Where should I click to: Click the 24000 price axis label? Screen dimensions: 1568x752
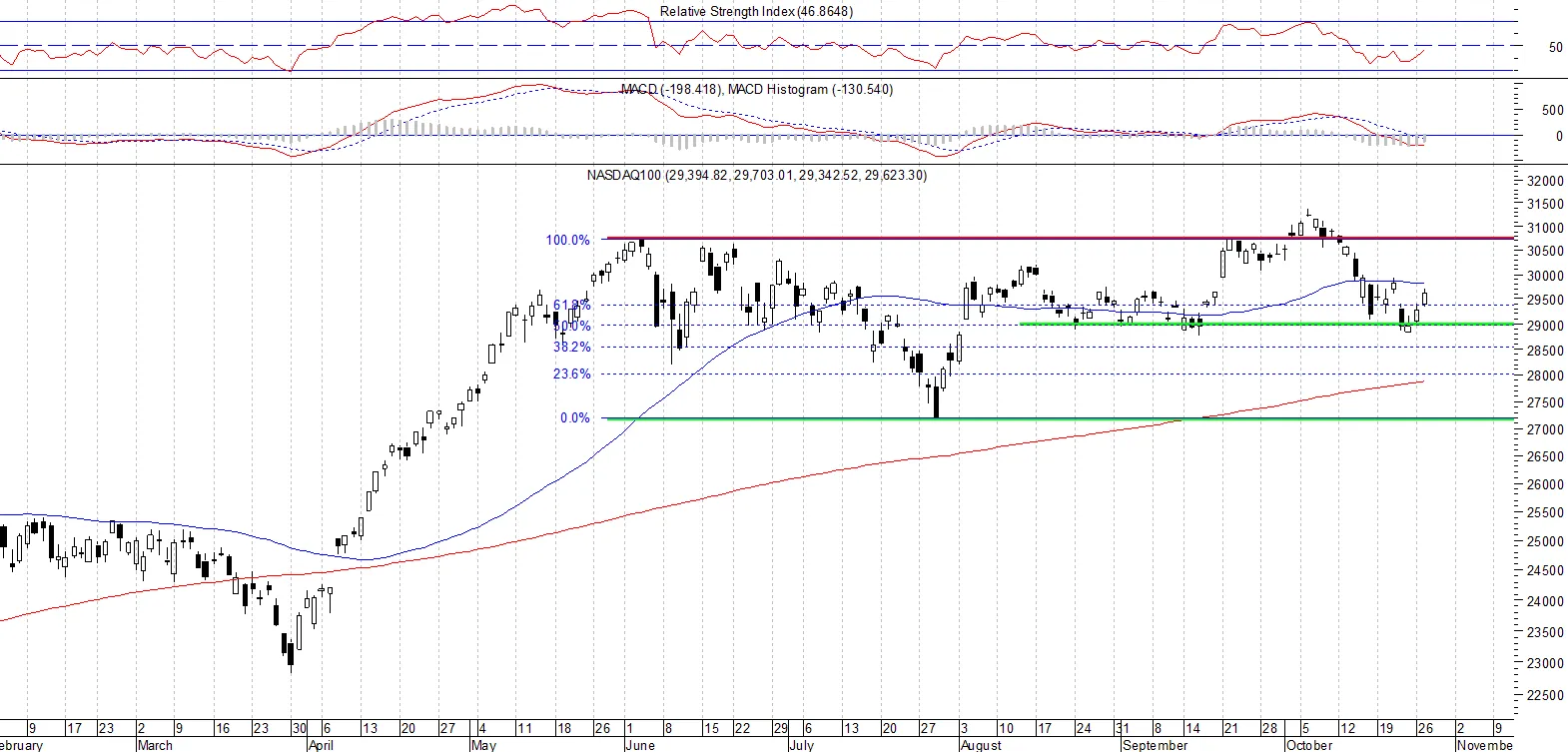[1545, 602]
